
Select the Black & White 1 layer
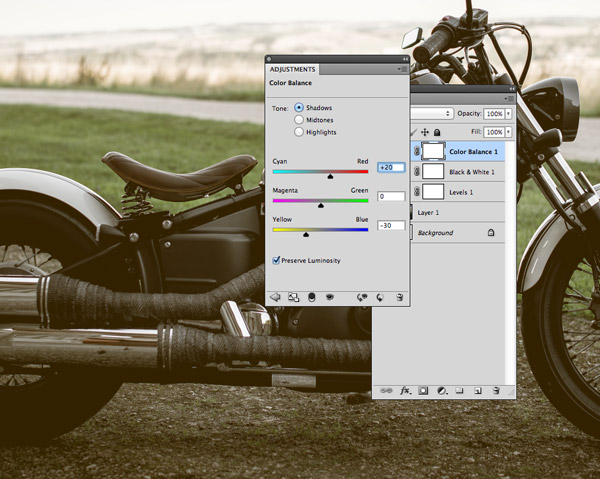[472, 172]
